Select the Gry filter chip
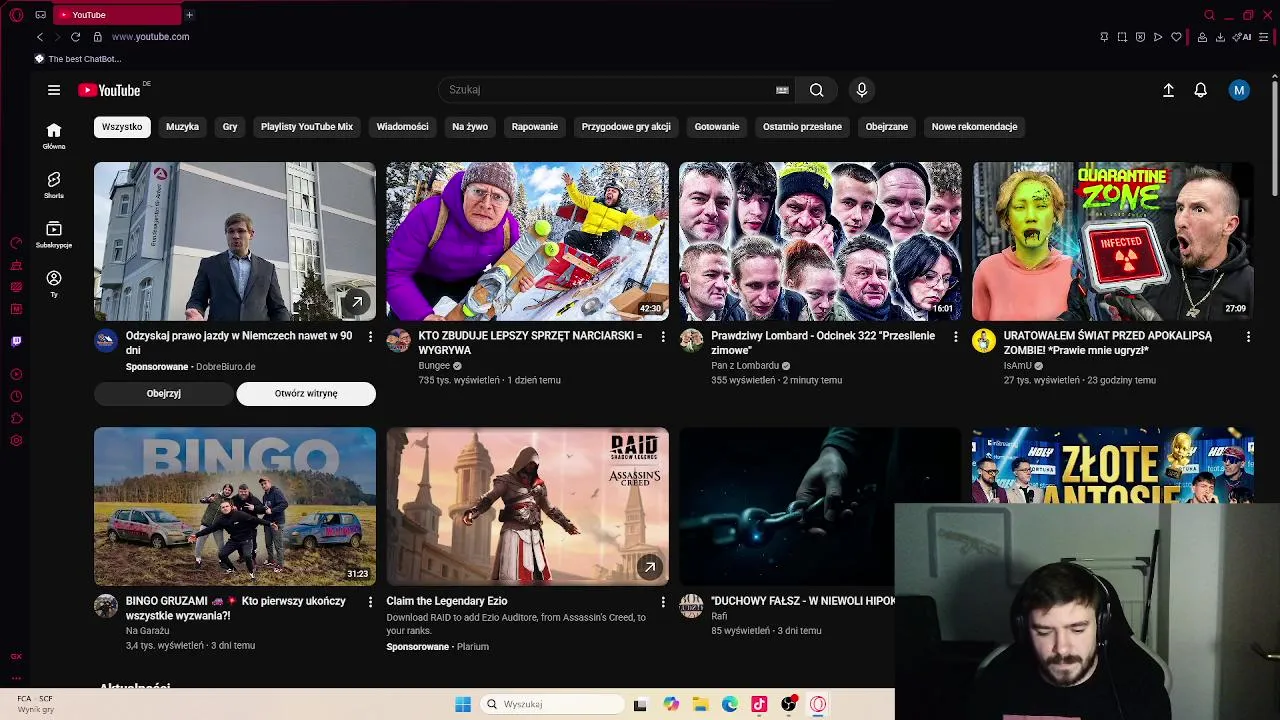This screenshot has height=720, width=1280. point(230,127)
